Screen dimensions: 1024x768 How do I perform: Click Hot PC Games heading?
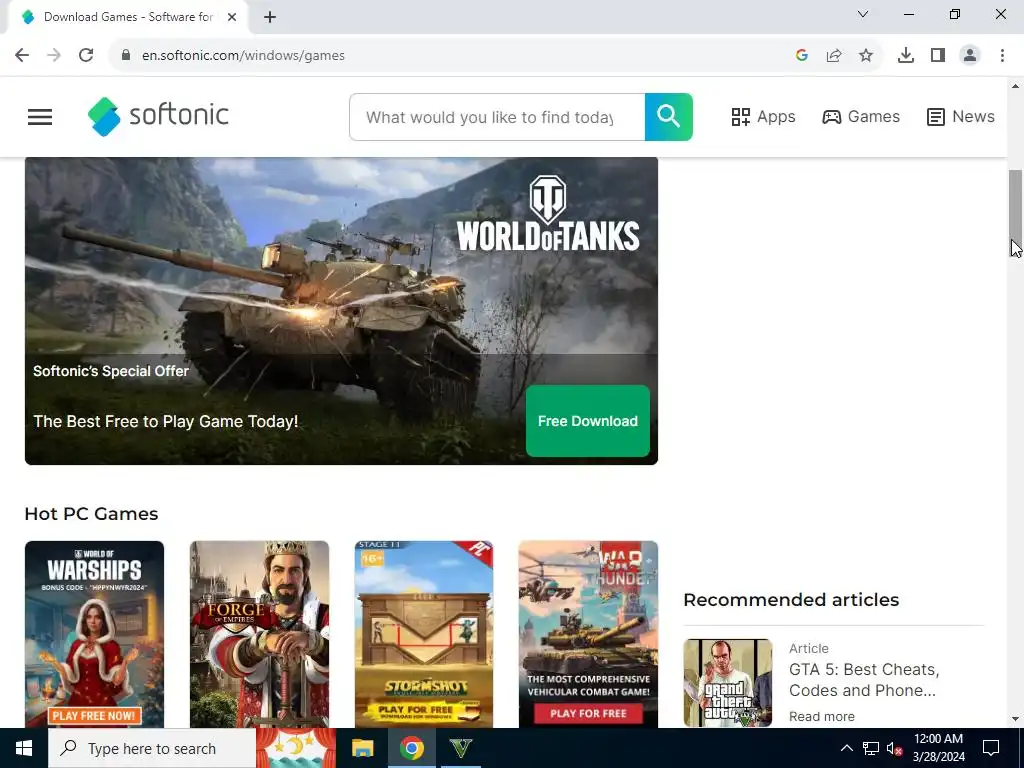(x=91, y=514)
